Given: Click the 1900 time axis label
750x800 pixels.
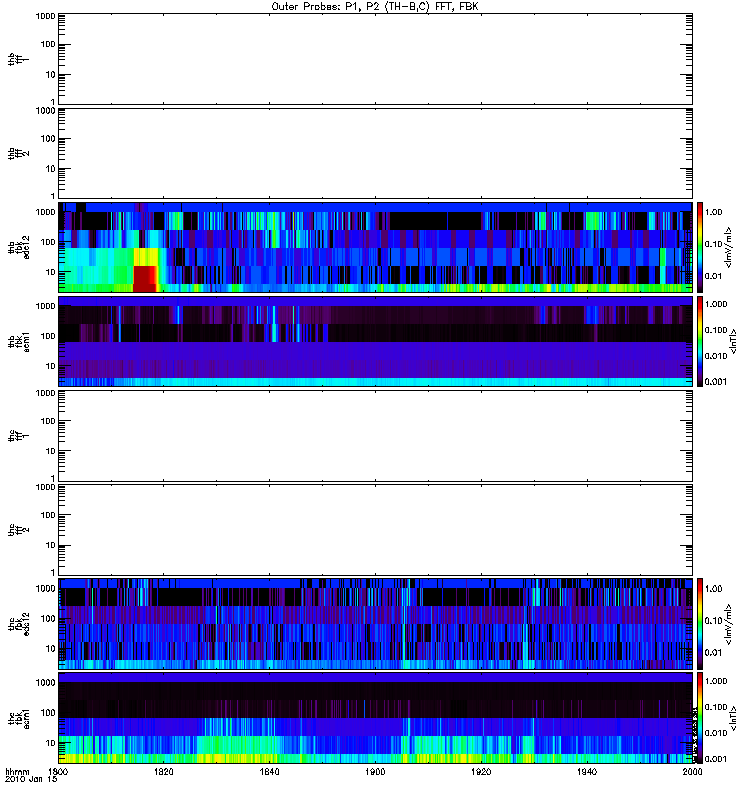Looking at the screenshot, I should click(x=376, y=772).
